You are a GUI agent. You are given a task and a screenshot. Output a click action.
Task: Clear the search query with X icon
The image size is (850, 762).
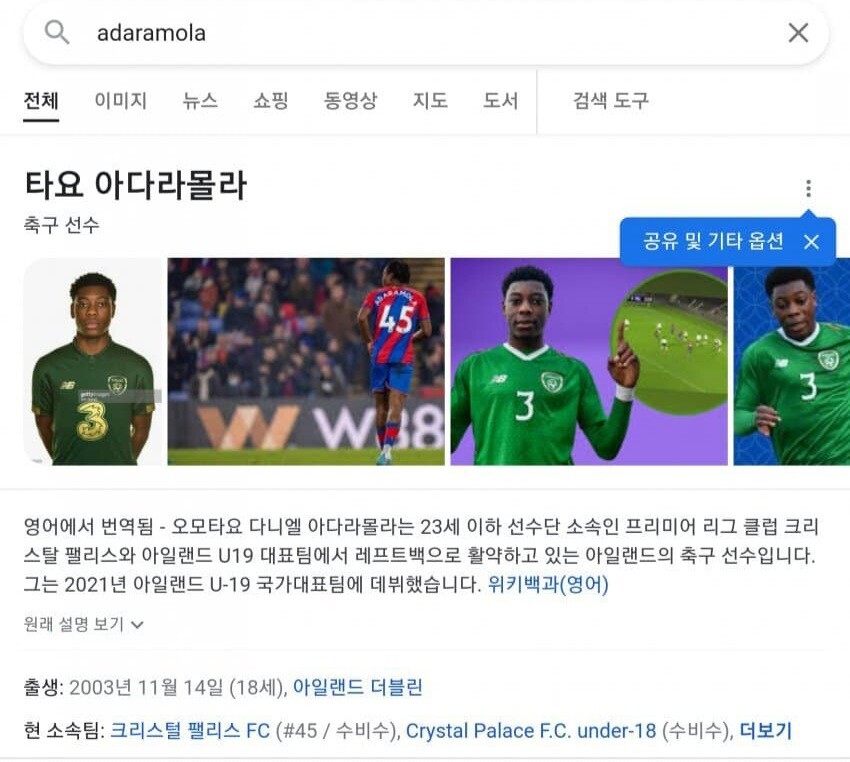click(798, 33)
